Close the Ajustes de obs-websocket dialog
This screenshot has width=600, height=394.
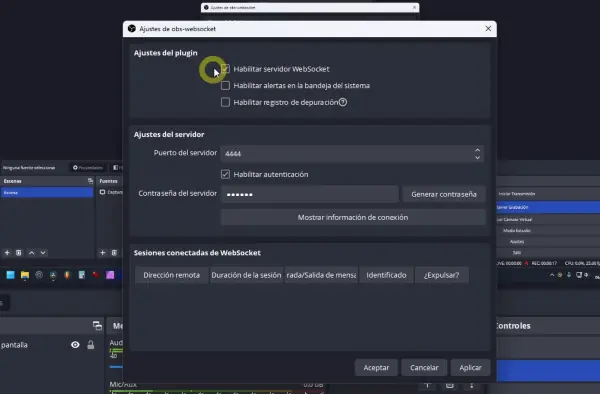[488, 29]
